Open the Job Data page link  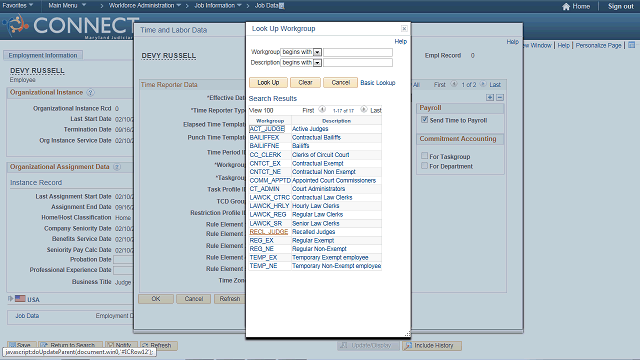[27, 316]
